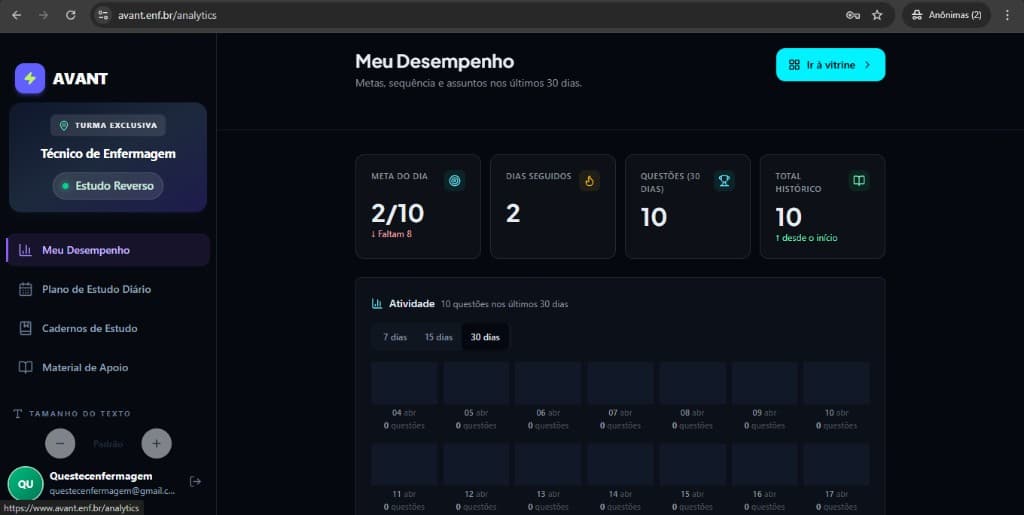The width and height of the screenshot is (1024, 515).
Task: Click the desde o início text
Action: coord(806,238)
